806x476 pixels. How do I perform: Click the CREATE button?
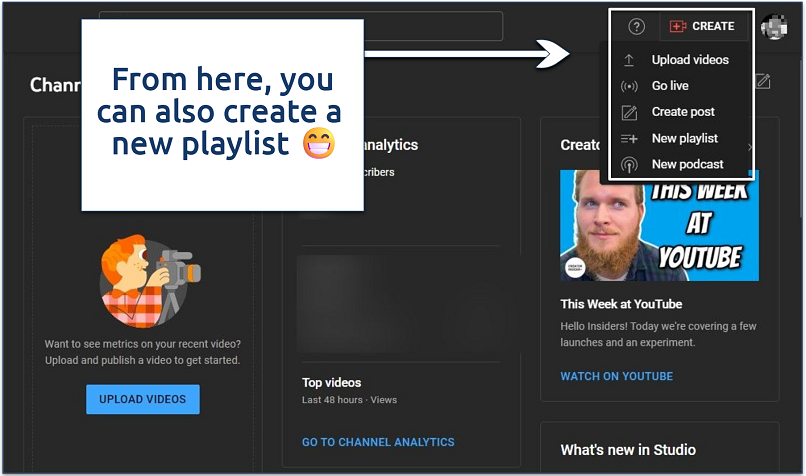pyautogui.click(x=703, y=27)
